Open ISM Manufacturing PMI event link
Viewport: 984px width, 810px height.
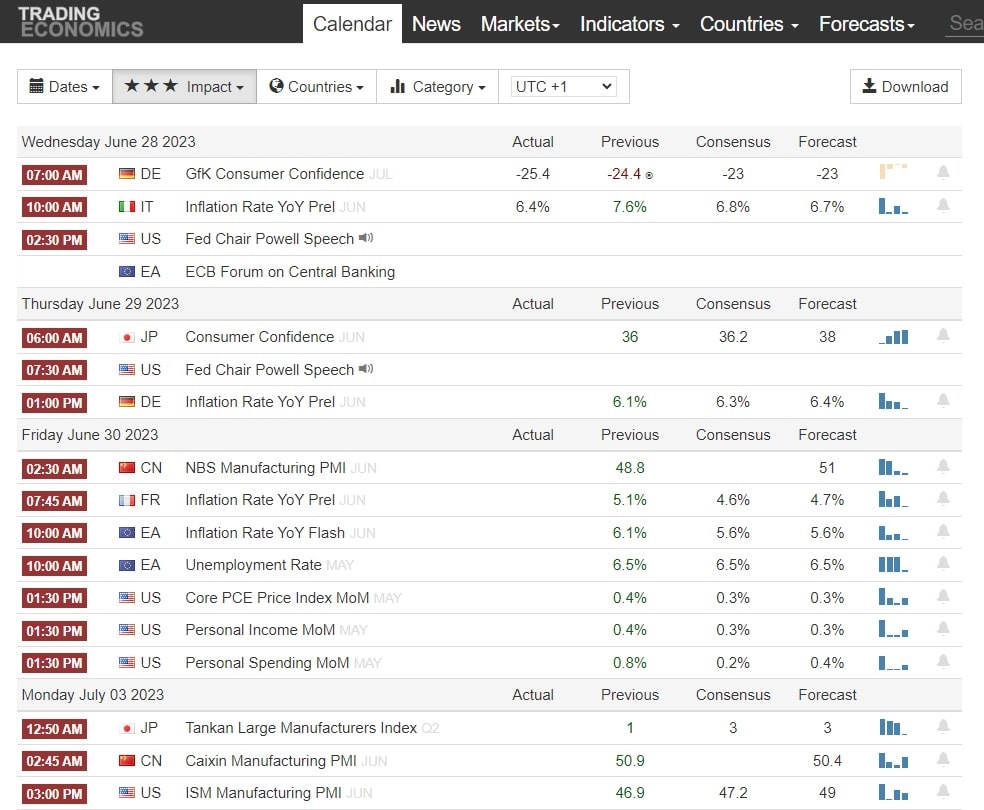263,792
